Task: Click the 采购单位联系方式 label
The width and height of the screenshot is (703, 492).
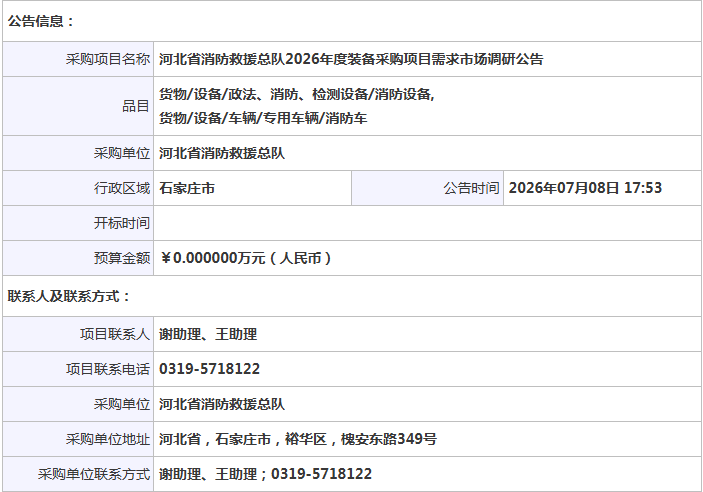Action: [94, 475]
